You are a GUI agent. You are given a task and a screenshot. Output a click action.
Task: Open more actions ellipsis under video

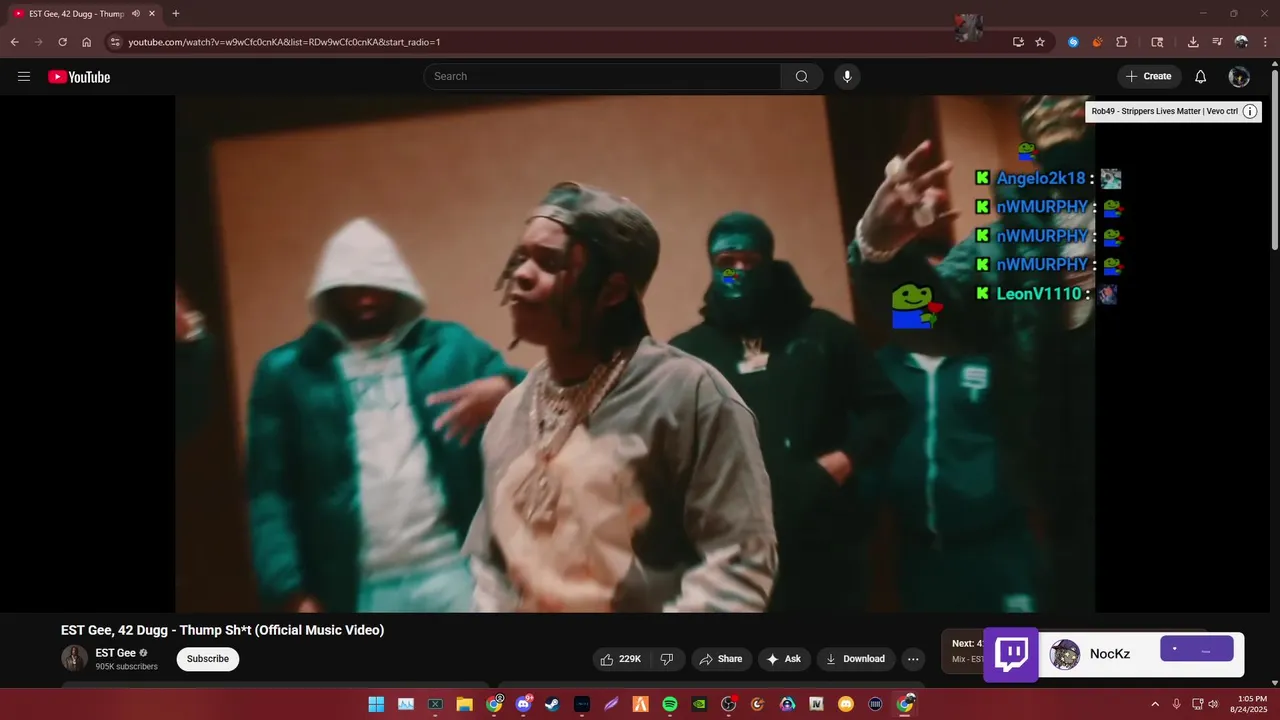tap(912, 659)
